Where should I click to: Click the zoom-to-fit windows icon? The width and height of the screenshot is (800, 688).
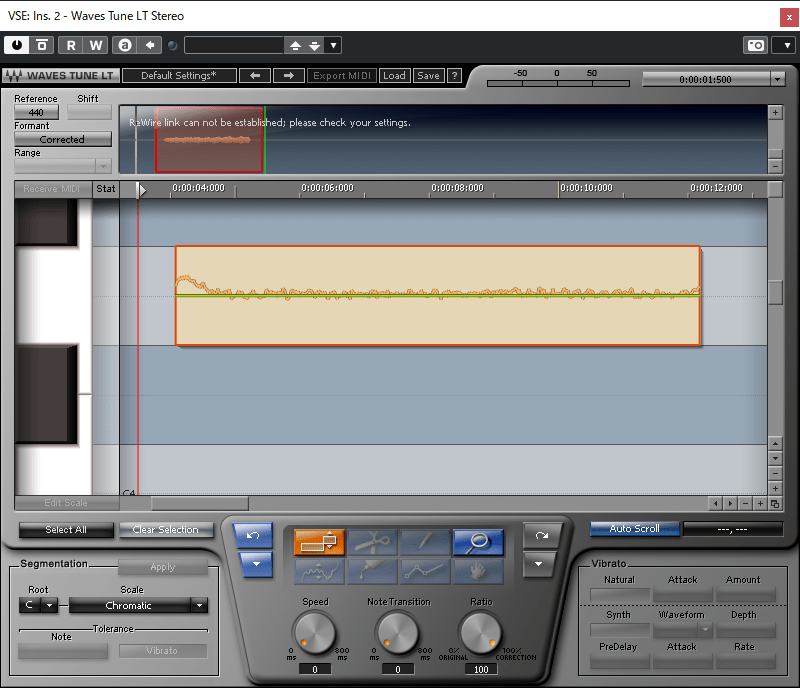(x=775, y=504)
